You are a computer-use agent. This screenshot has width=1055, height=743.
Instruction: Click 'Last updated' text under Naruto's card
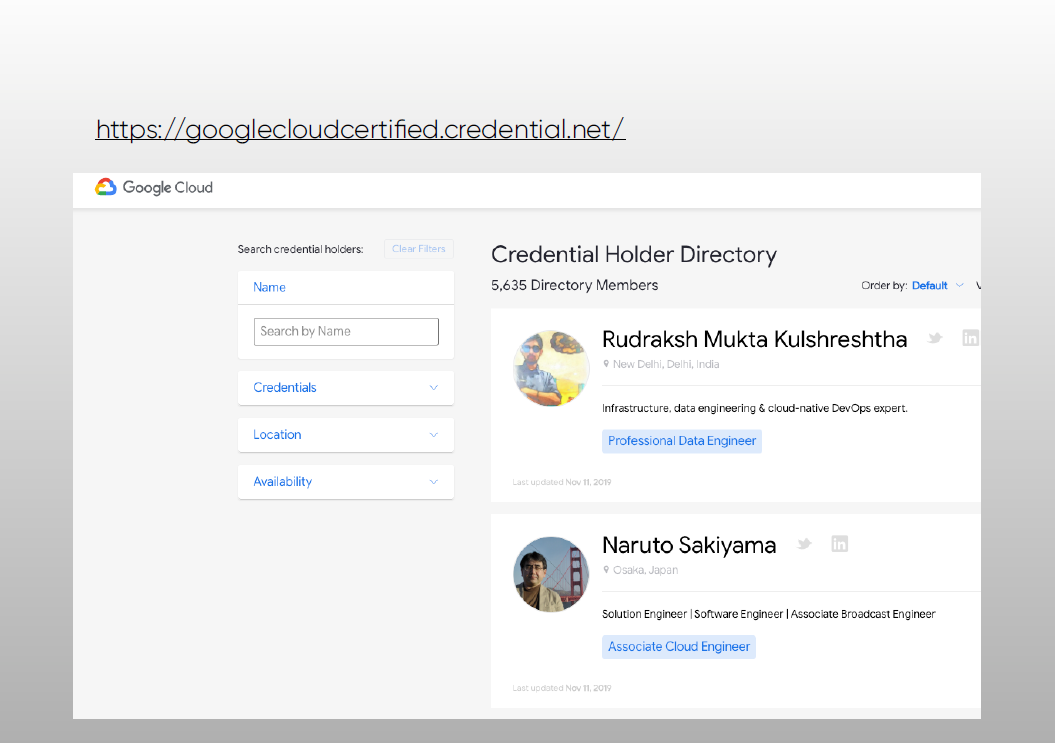click(562, 688)
